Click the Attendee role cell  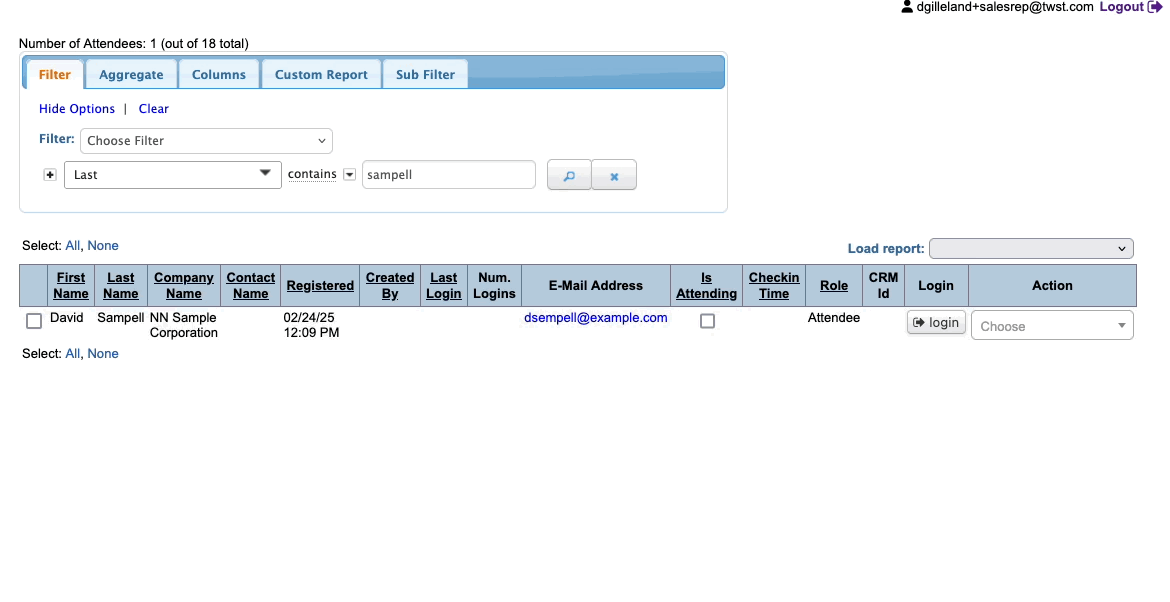833,318
